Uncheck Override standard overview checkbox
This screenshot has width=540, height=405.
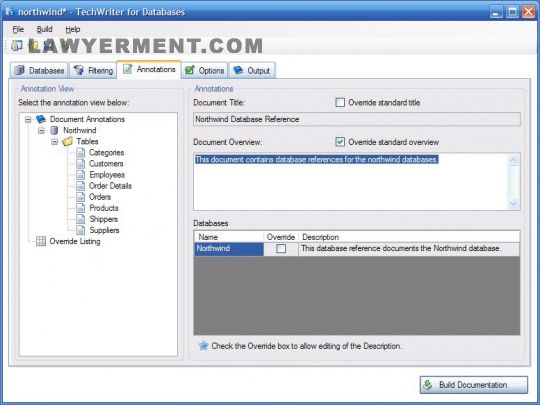[340, 142]
